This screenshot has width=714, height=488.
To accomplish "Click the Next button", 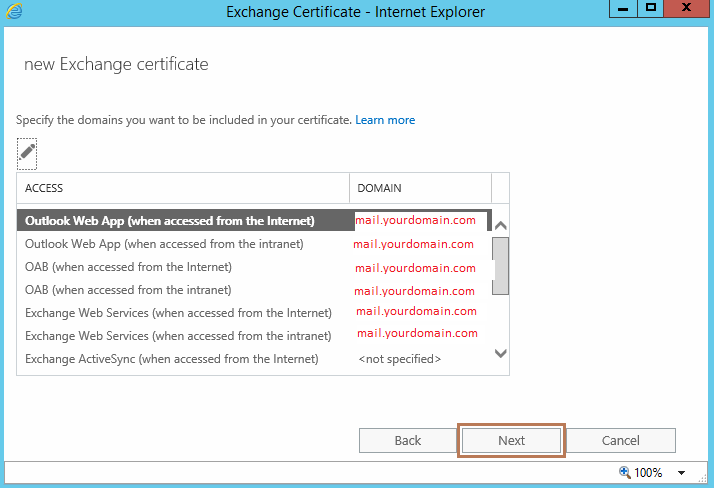I will pos(511,440).
